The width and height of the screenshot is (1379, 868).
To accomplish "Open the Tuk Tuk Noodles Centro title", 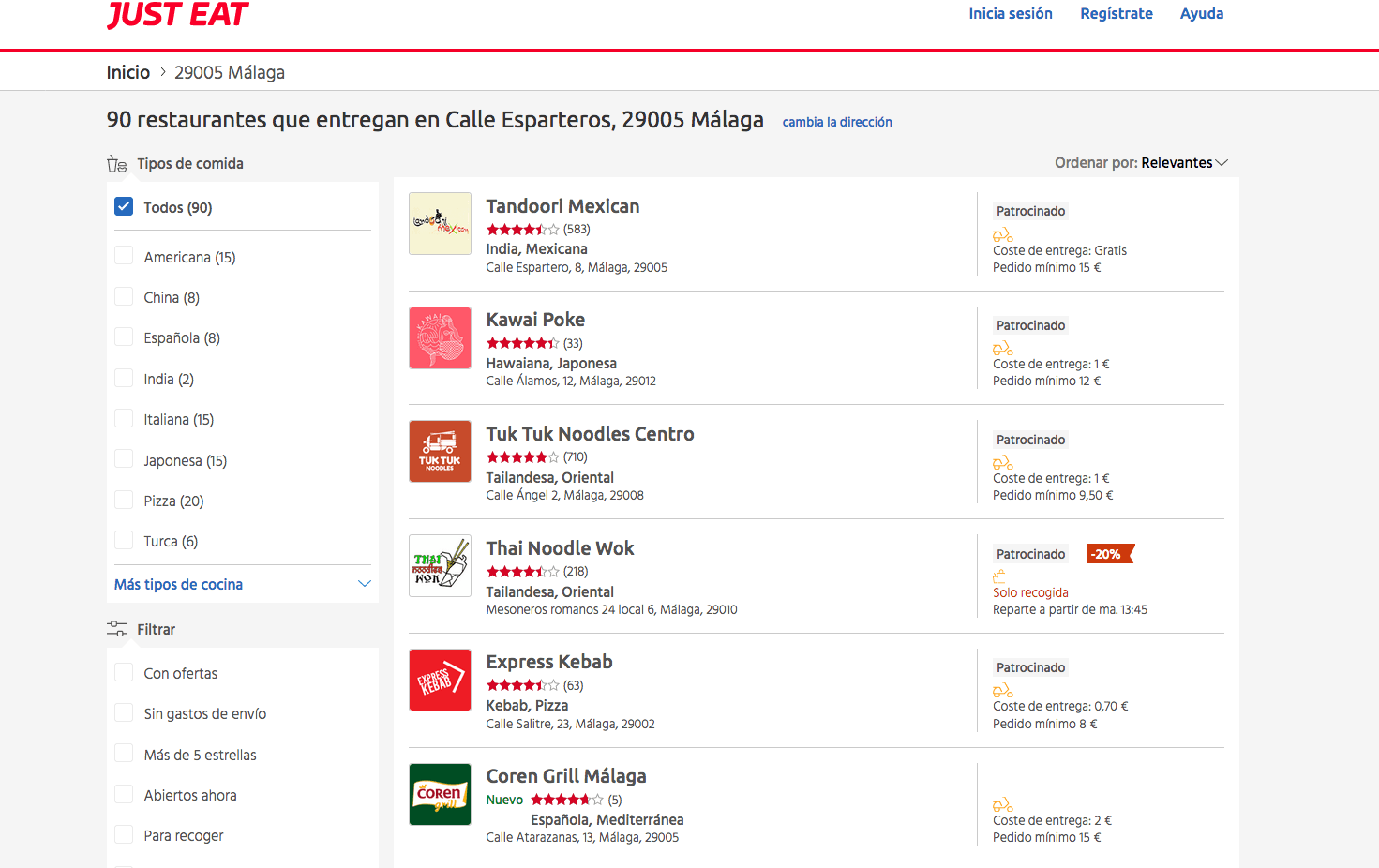I will (590, 434).
